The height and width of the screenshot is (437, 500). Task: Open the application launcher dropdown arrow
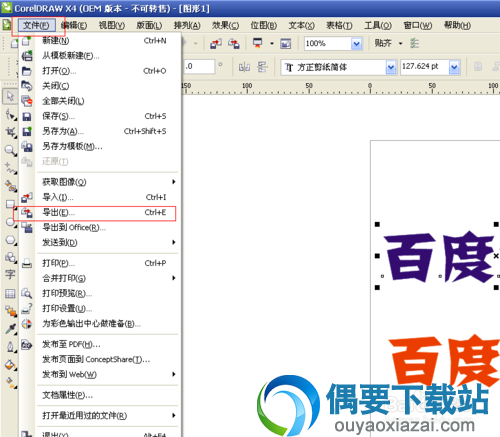pyautogui.click(x=272, y=43)
